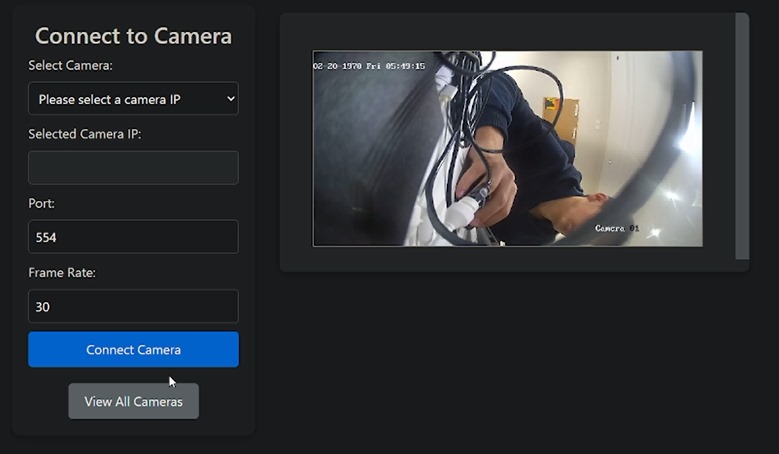Click the live camera feed image
Screen dimensions: 779x454
(x=507, y=148)
